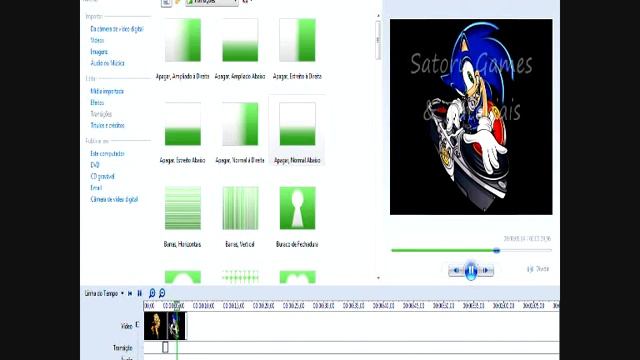Open the 'Transições' link in sidebar

(101, 114)
